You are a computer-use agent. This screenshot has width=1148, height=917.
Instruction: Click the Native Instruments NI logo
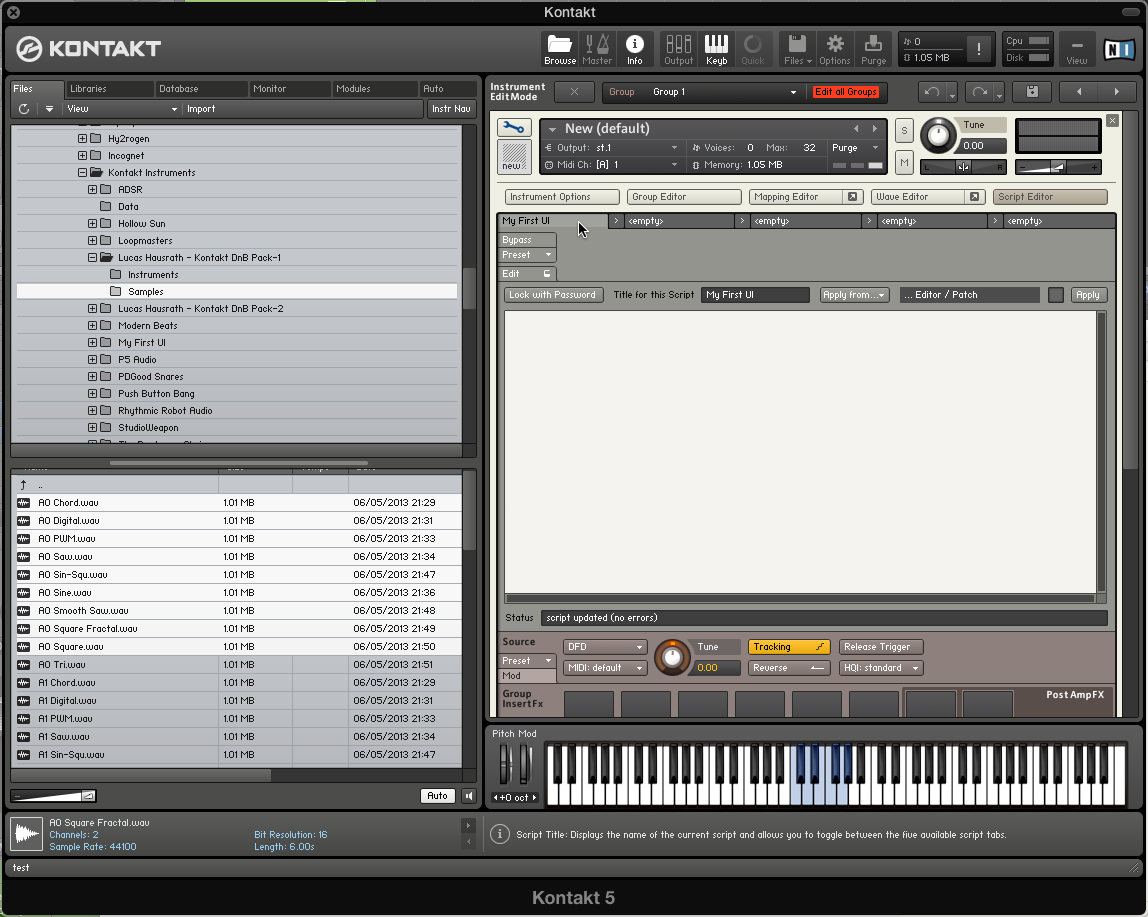click(x=1119, y=49)
